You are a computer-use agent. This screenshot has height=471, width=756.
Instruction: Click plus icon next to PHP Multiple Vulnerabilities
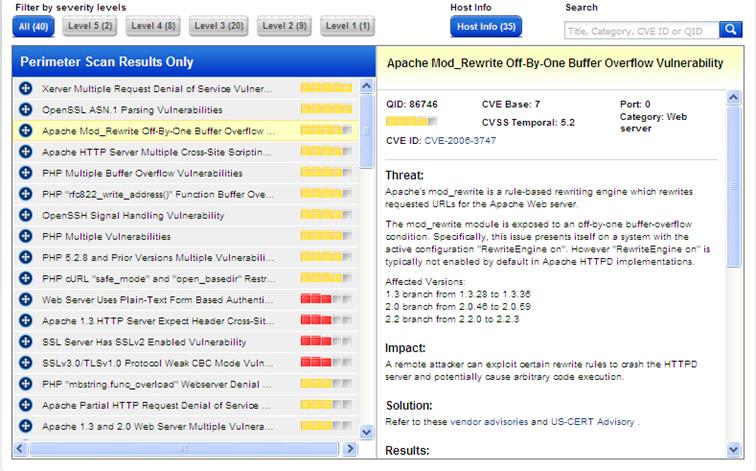point(26,236)
